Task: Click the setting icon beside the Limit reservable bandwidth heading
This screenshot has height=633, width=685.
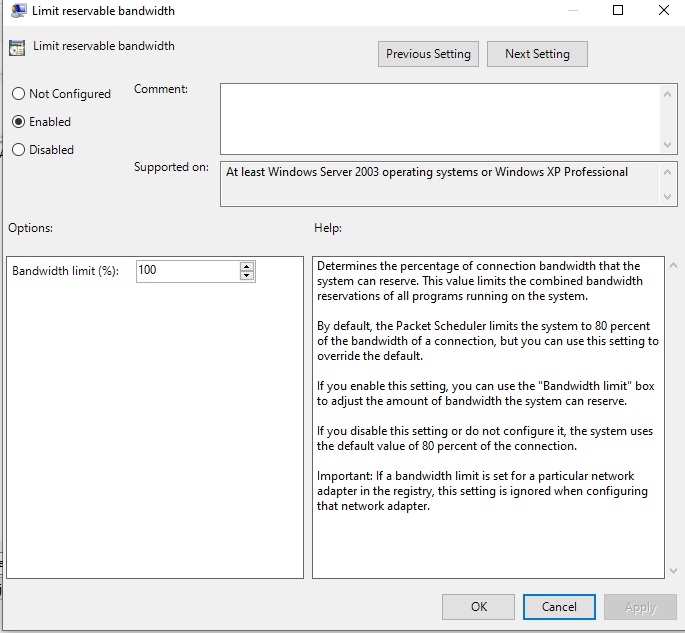Action: [x=16, y=47]
